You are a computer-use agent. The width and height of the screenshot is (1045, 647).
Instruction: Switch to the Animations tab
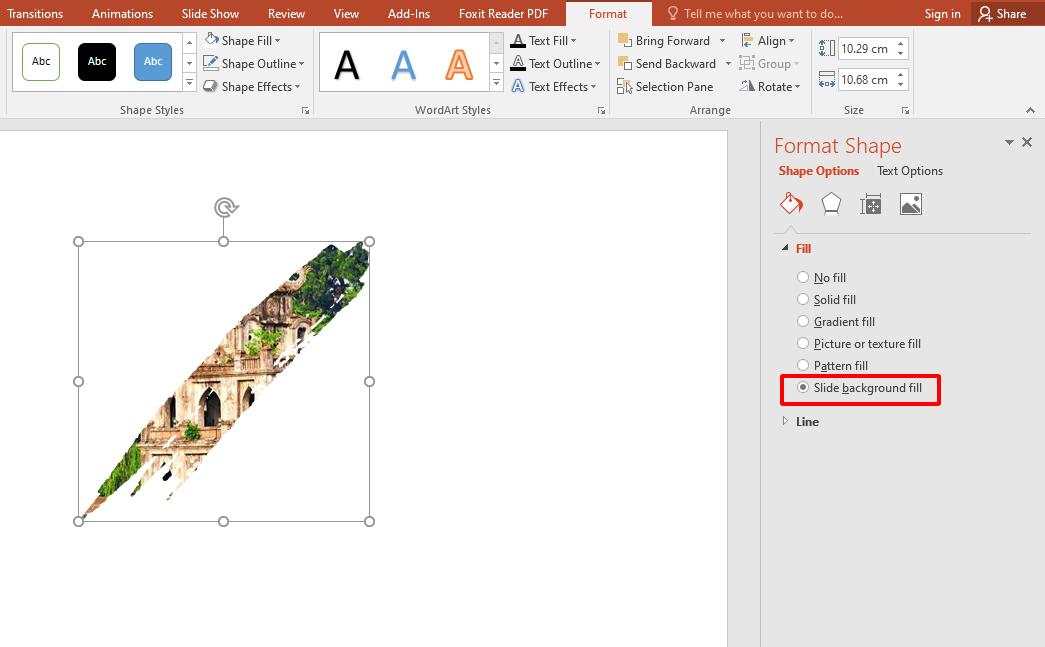coord(122,13)
